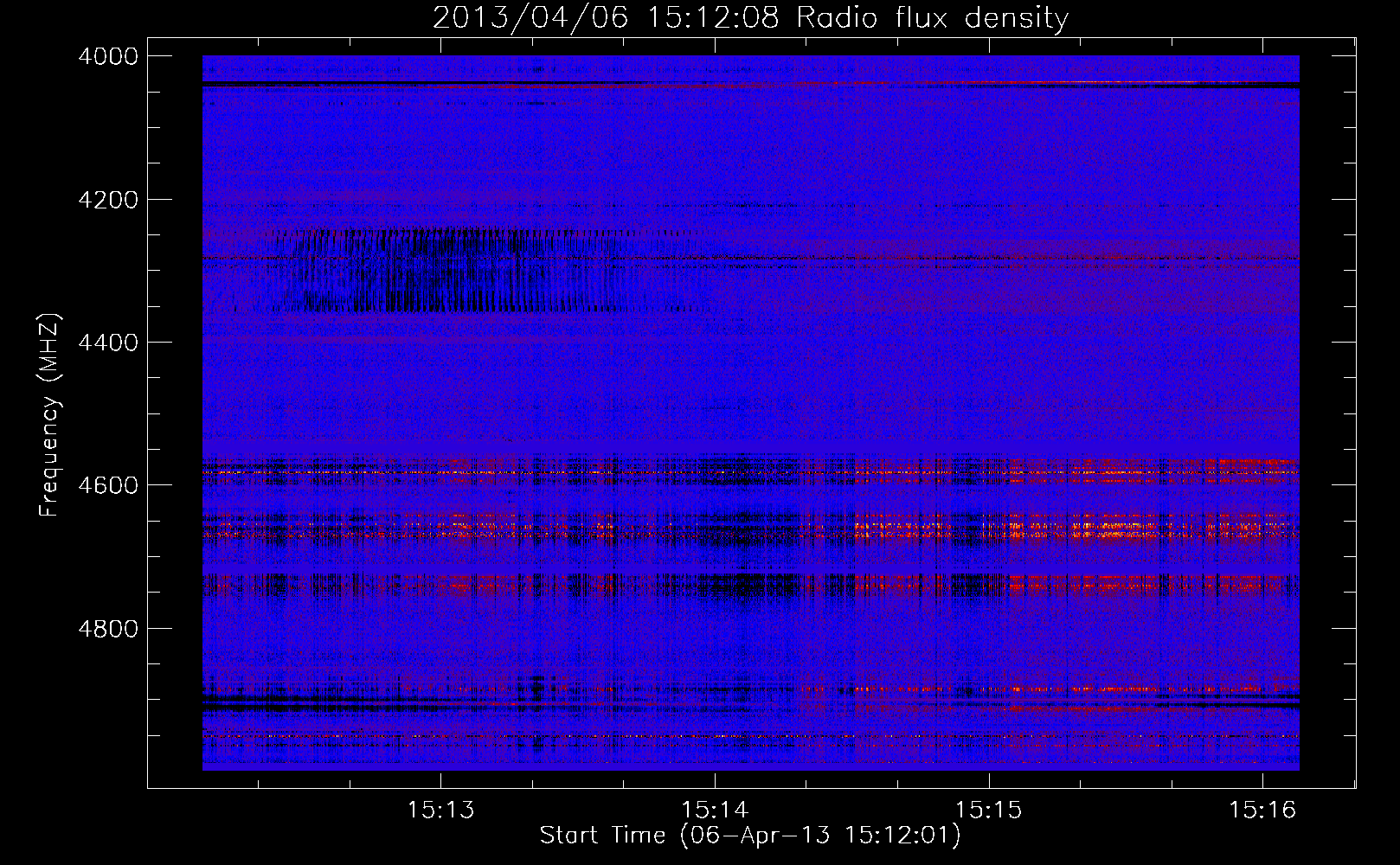
Task: Click the 15:13 time axis label
Action: (441, 810)
